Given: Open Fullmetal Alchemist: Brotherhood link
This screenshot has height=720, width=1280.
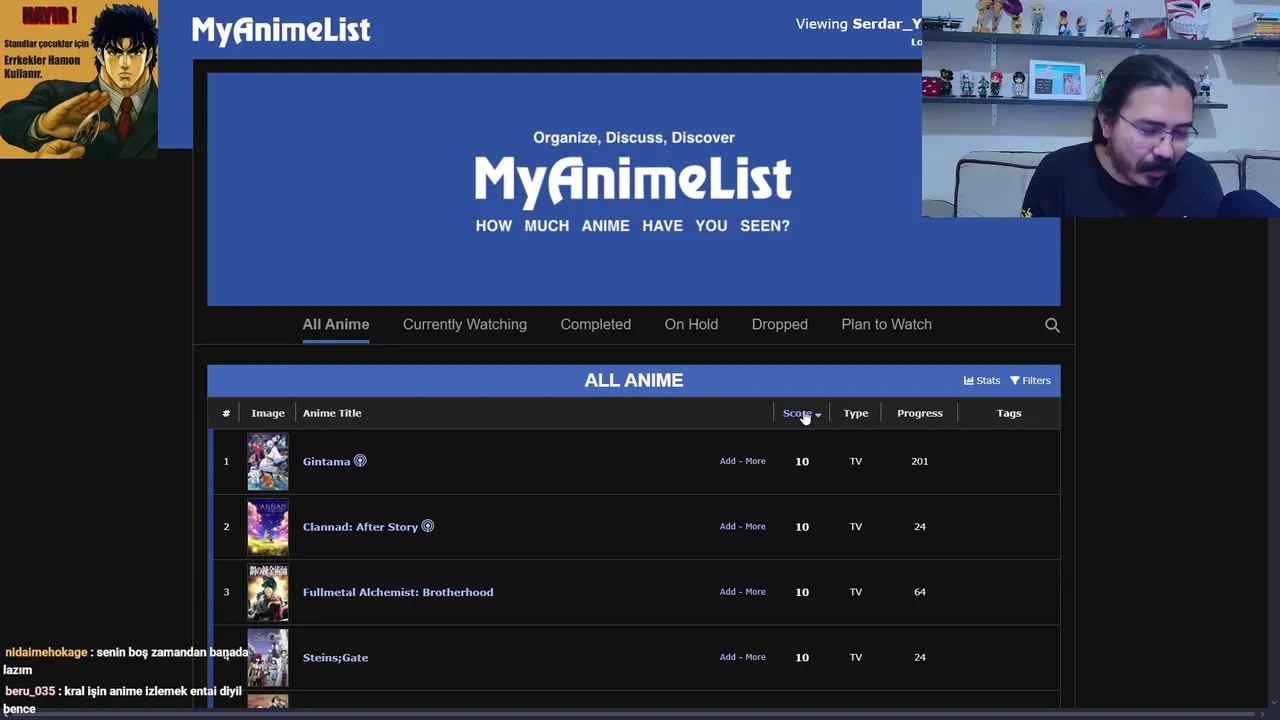Looking at the screenshot, I should 398,592.
